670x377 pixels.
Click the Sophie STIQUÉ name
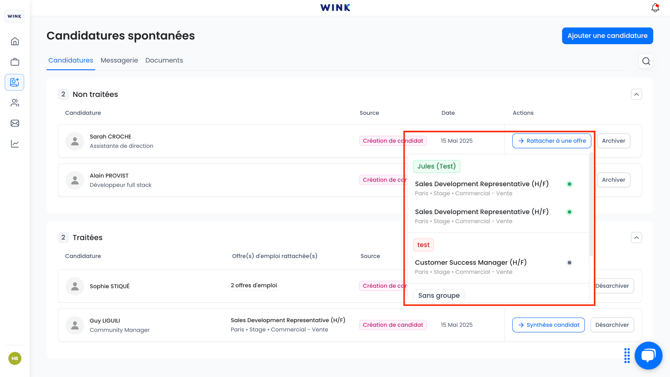point(109,286)
